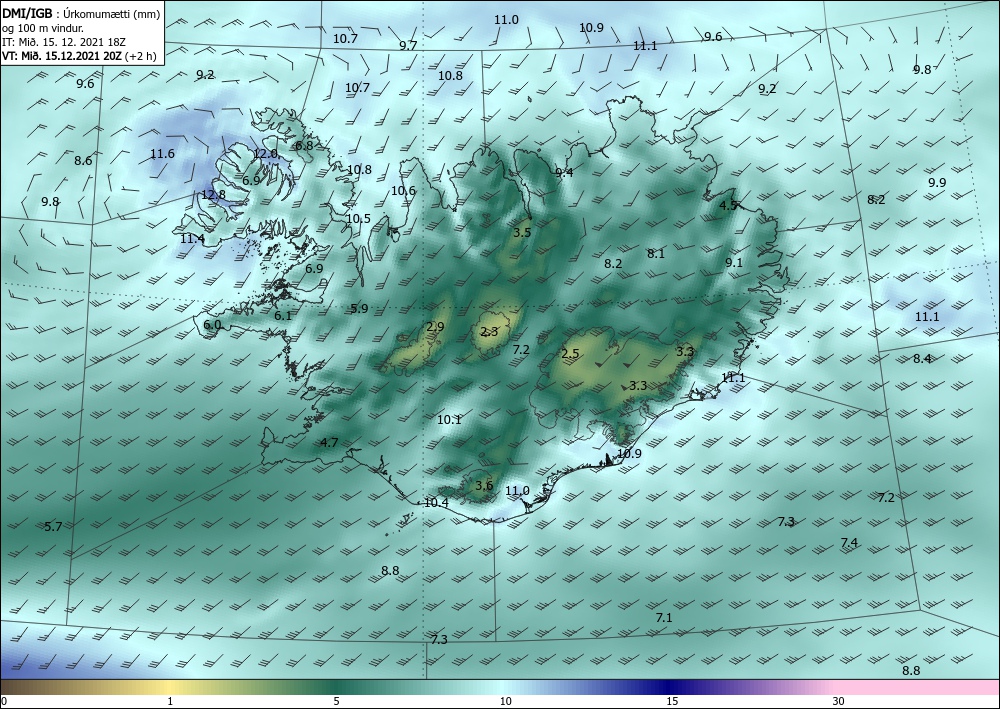This screenshot has width=1000, height=709.
Task: Click the 8.4 value label
Action: point(922,358)
